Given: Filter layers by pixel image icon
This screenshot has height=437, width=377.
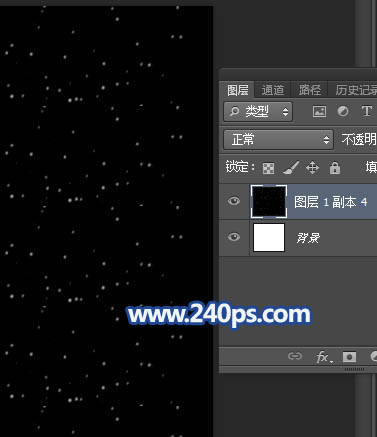Looking at the screenshot, I should click(319, 111).
